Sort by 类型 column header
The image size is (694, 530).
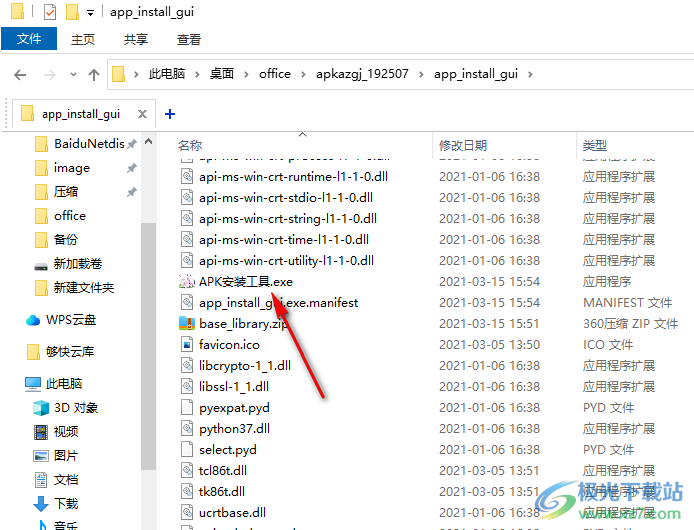click(x=594, y=145)
